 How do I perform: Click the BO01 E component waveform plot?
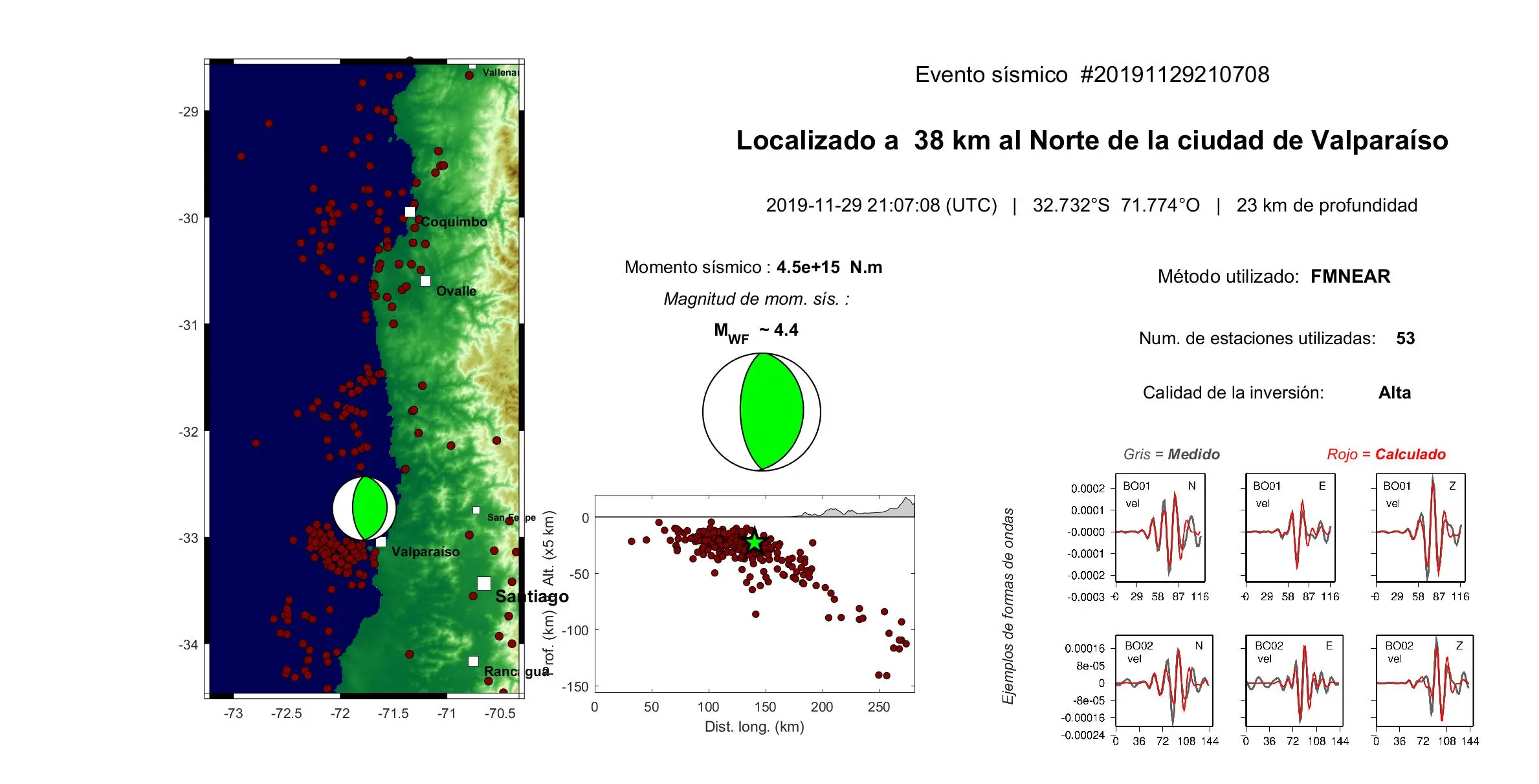[1290, 528]
